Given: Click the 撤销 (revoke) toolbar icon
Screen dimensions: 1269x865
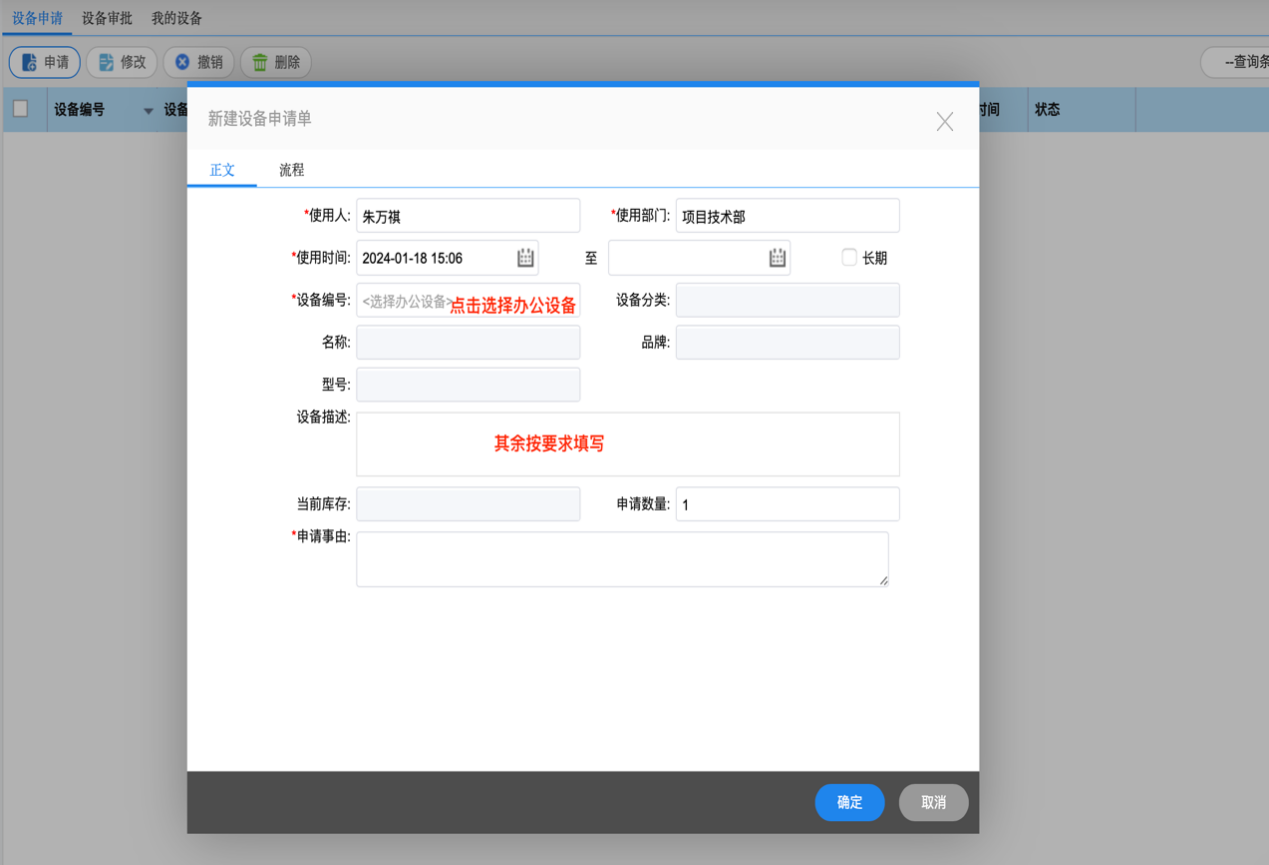Looking at the screenshot, I should click(184, 62).
